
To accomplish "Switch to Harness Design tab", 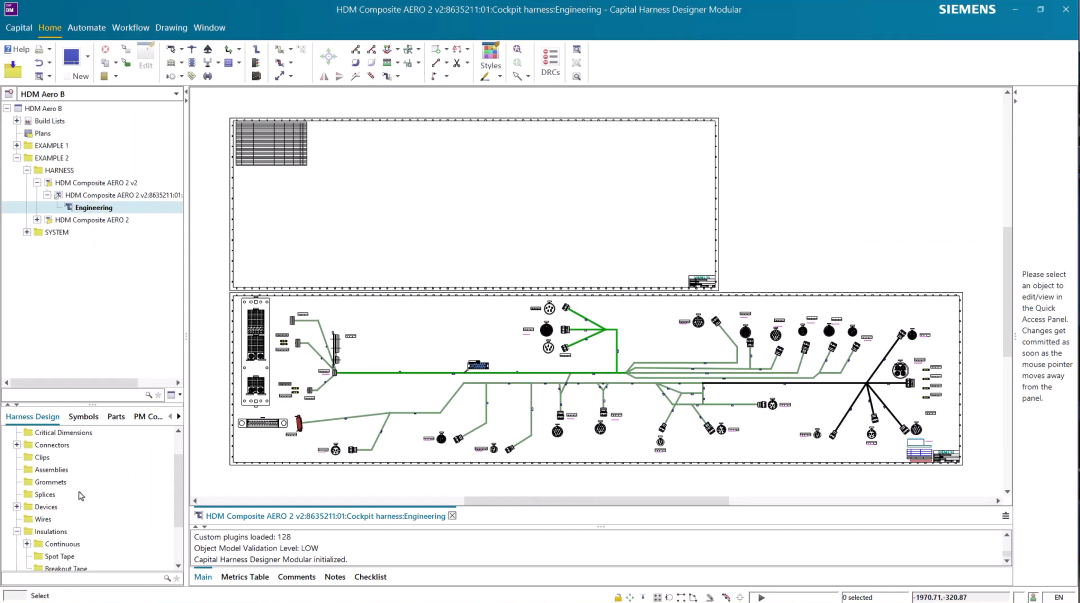I will point(32,416).
